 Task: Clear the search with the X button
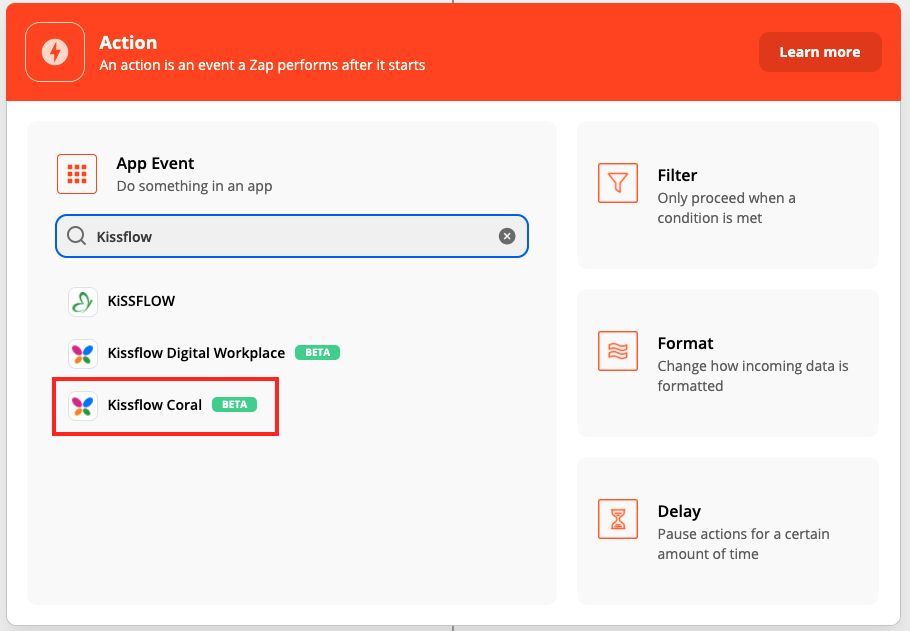(507, 236)
